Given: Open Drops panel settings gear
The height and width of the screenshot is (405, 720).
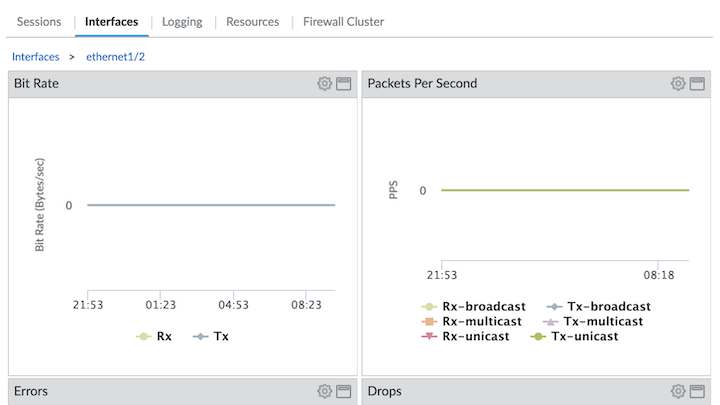Looking at the screenshot, I should 678,392.
